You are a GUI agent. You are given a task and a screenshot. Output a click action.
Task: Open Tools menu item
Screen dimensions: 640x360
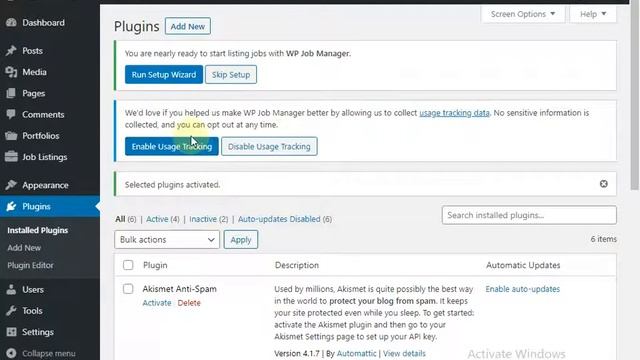[32, 311]
